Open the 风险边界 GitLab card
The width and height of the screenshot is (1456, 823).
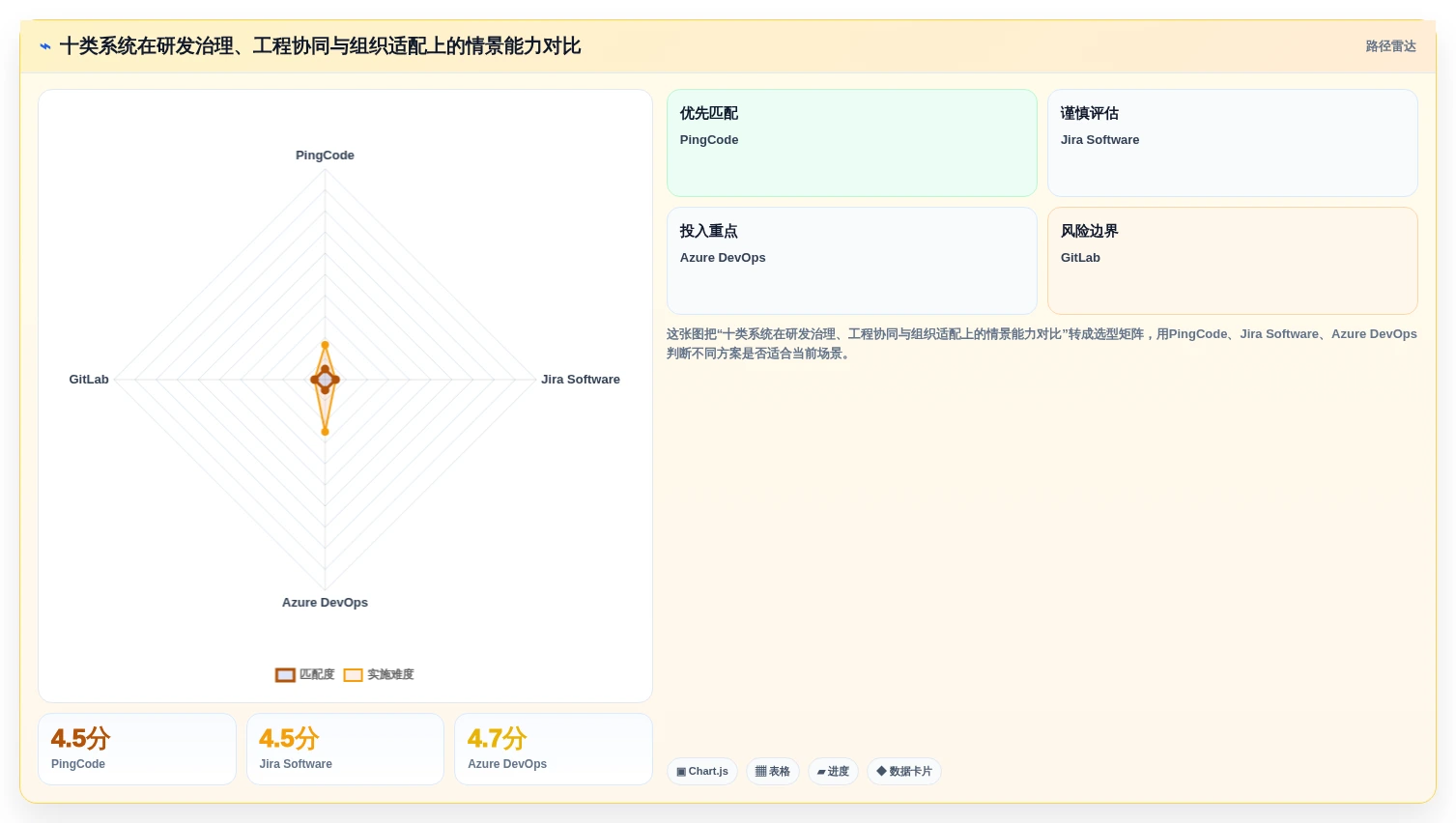click(1233, 261)
